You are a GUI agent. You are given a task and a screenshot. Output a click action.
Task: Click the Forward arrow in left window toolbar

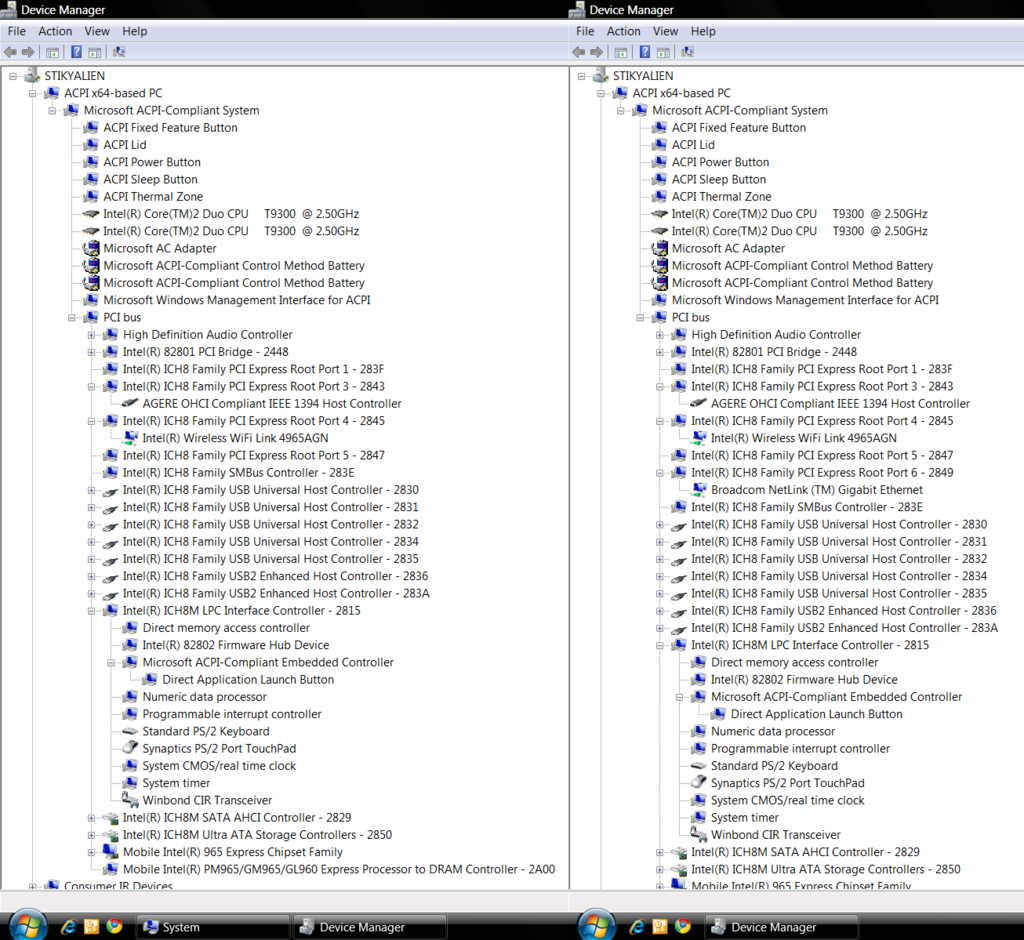(x=28, y=52)
